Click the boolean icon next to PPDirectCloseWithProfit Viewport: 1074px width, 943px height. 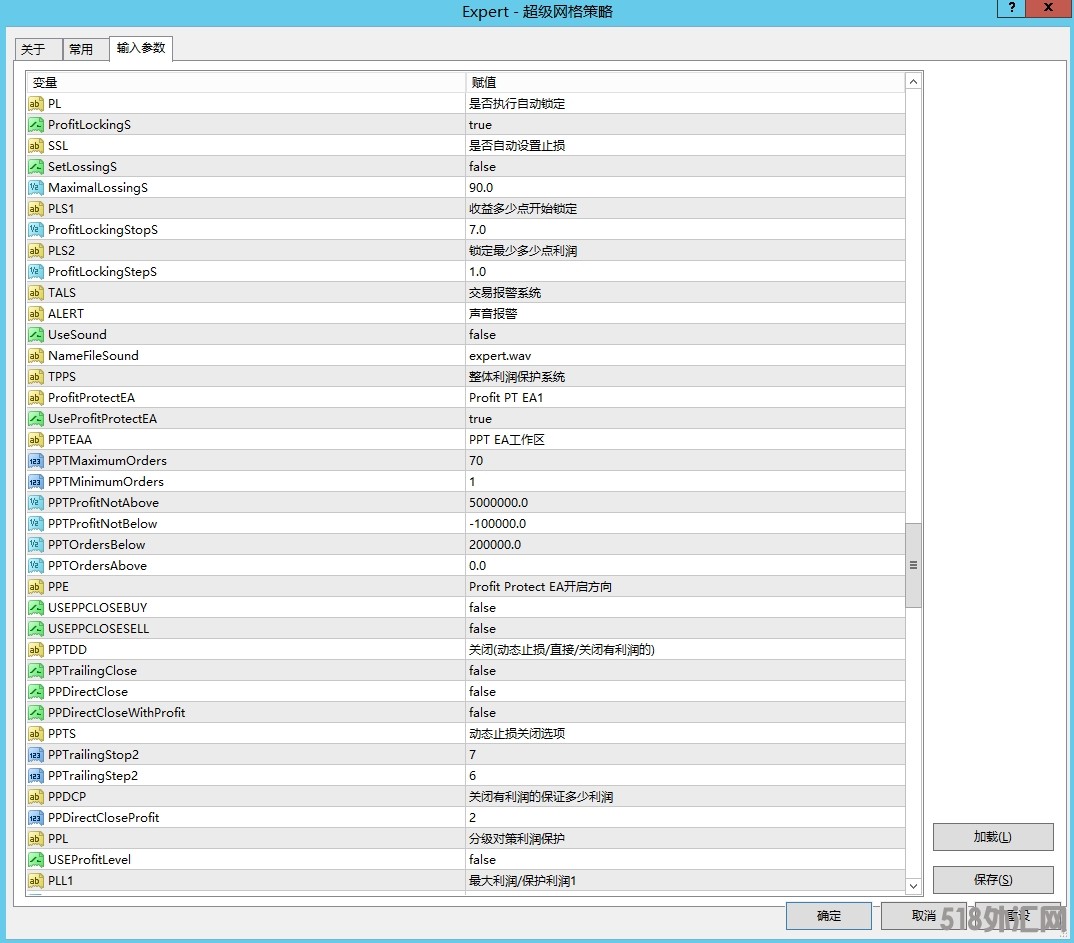coord(36,713)
